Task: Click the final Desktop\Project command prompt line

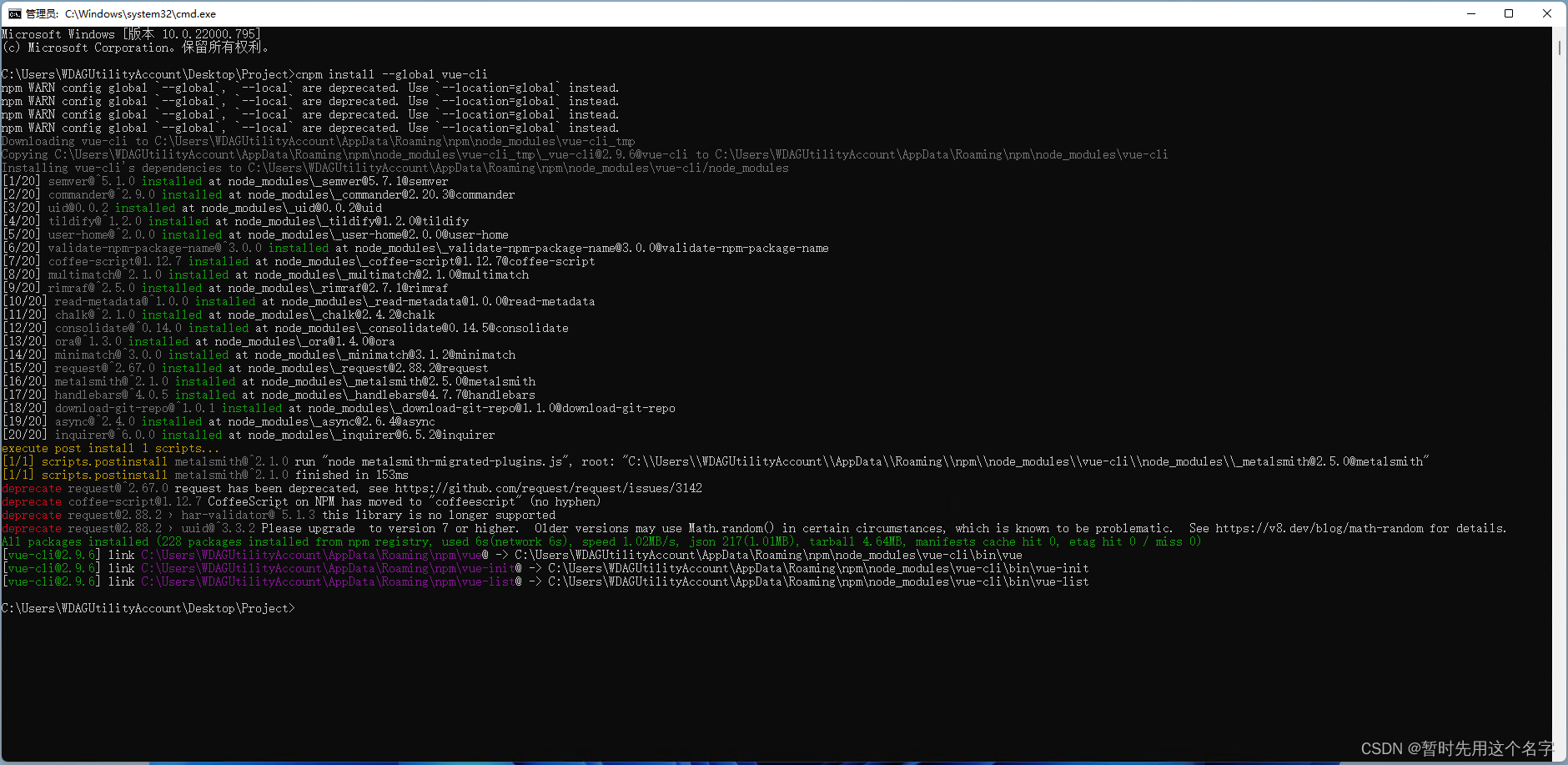Action: point(148,608)
